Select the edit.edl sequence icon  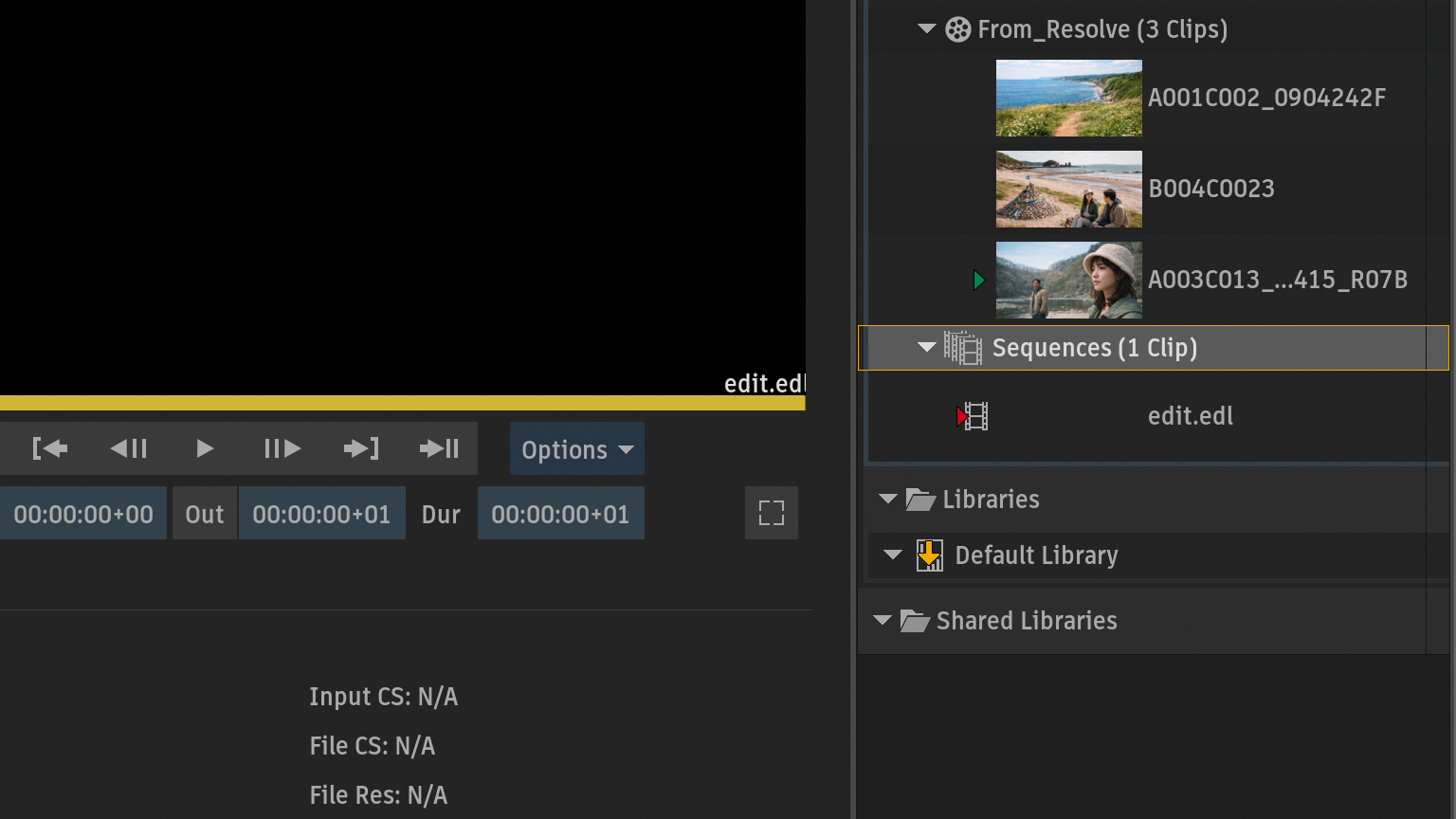tap(974, 416)
